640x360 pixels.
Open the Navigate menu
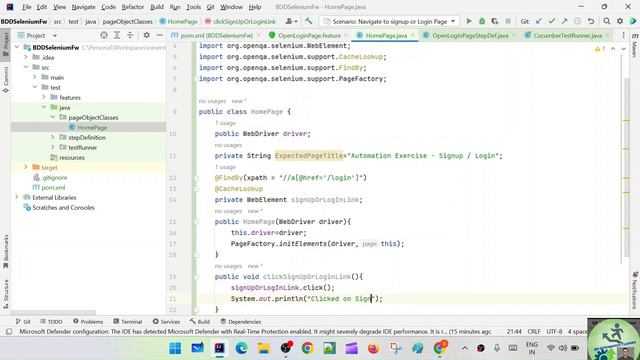[x=83, y=7]
